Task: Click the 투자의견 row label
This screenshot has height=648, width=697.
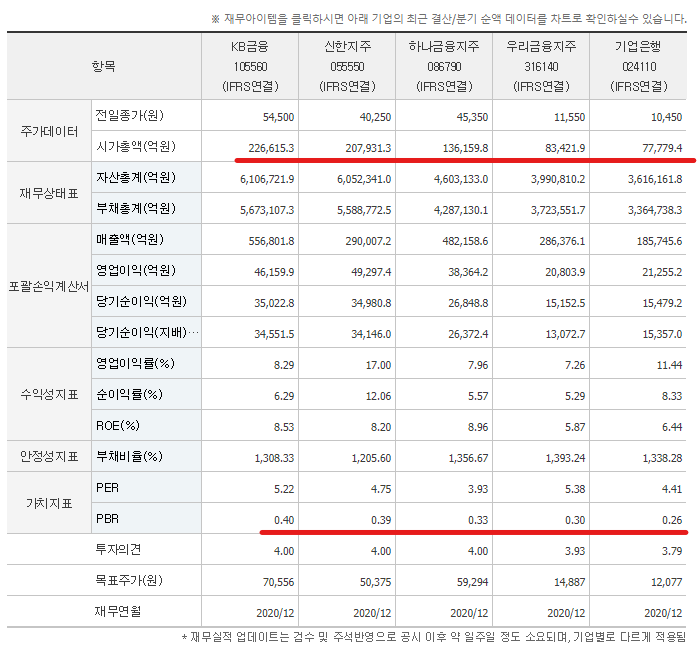Action: (x=118, y=549)
